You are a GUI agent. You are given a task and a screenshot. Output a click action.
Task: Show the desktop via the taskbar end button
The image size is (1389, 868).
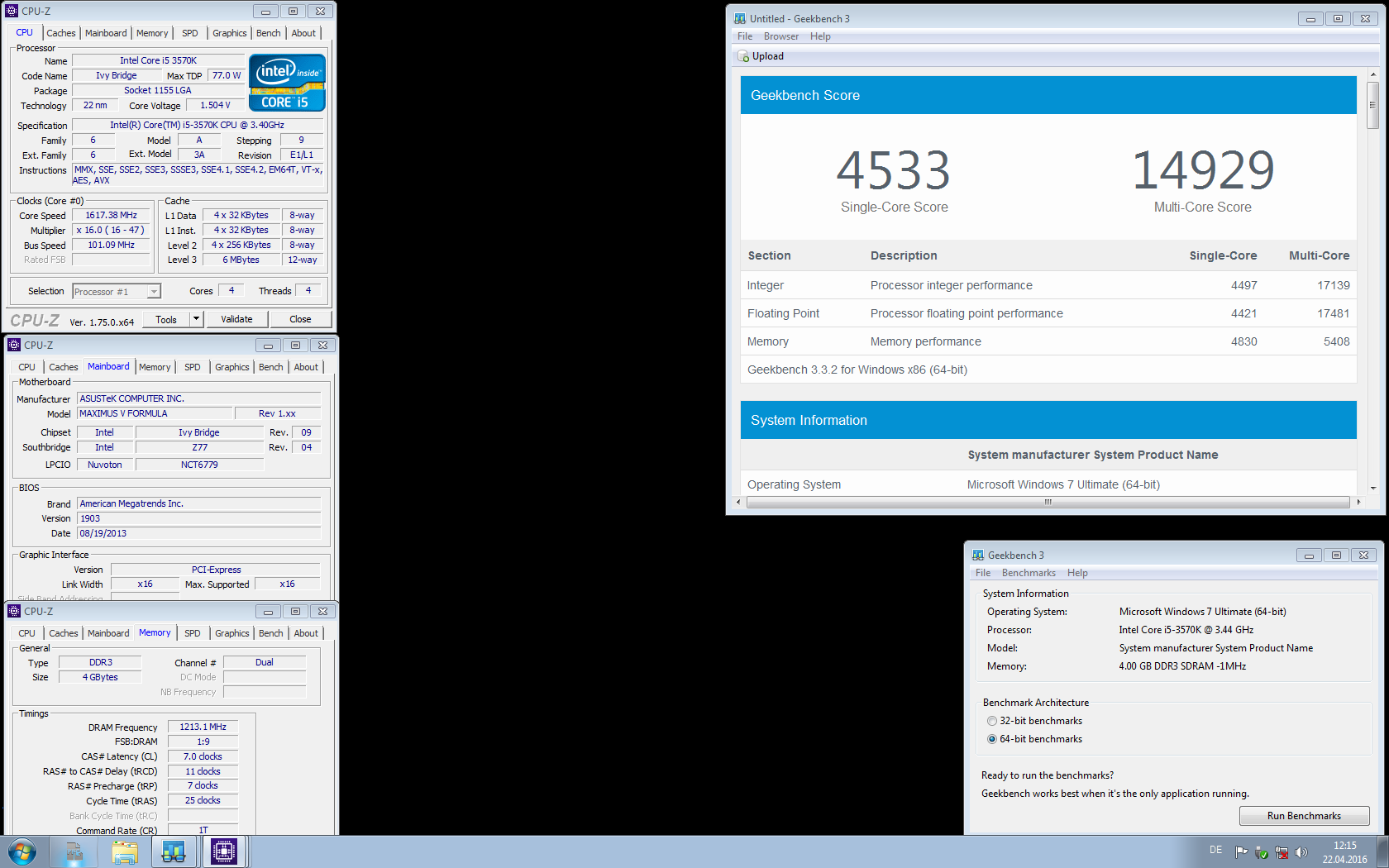(x=1383, y=851)
